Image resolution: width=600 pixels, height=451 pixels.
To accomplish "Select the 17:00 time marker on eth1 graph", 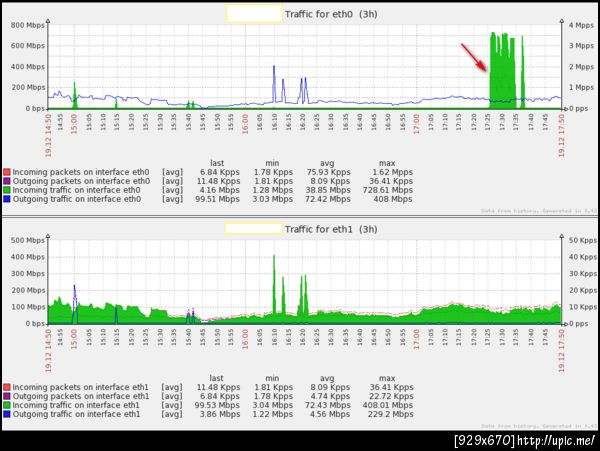I will [x=417, y=339].
